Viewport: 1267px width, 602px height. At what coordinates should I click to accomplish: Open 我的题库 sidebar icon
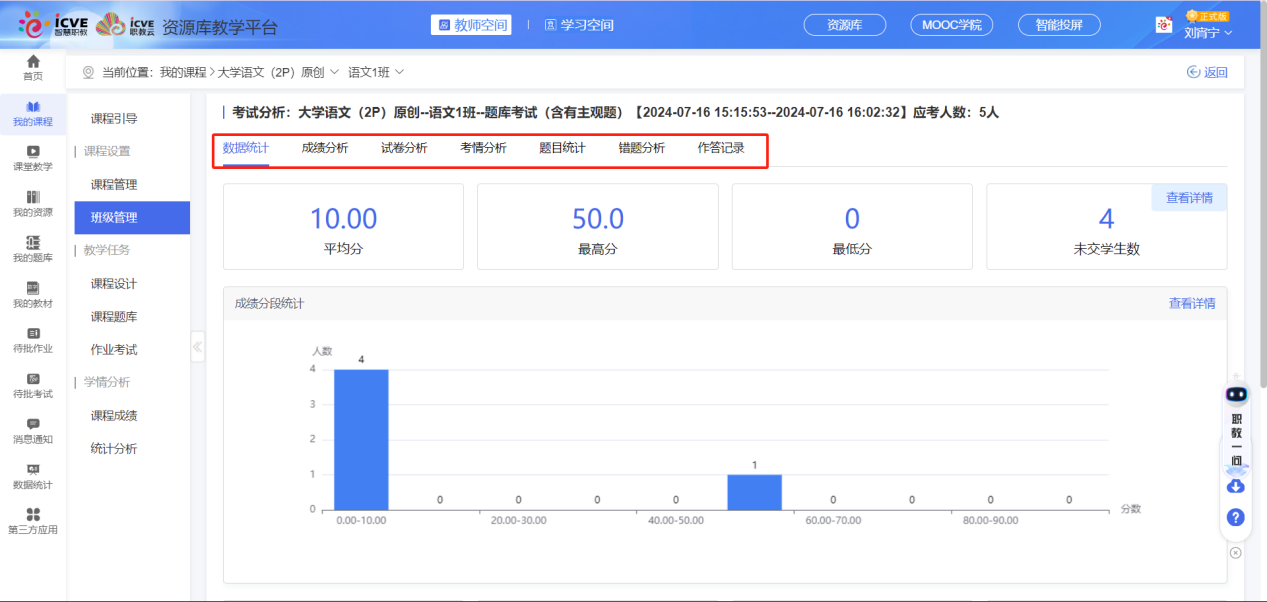(33, 243)
